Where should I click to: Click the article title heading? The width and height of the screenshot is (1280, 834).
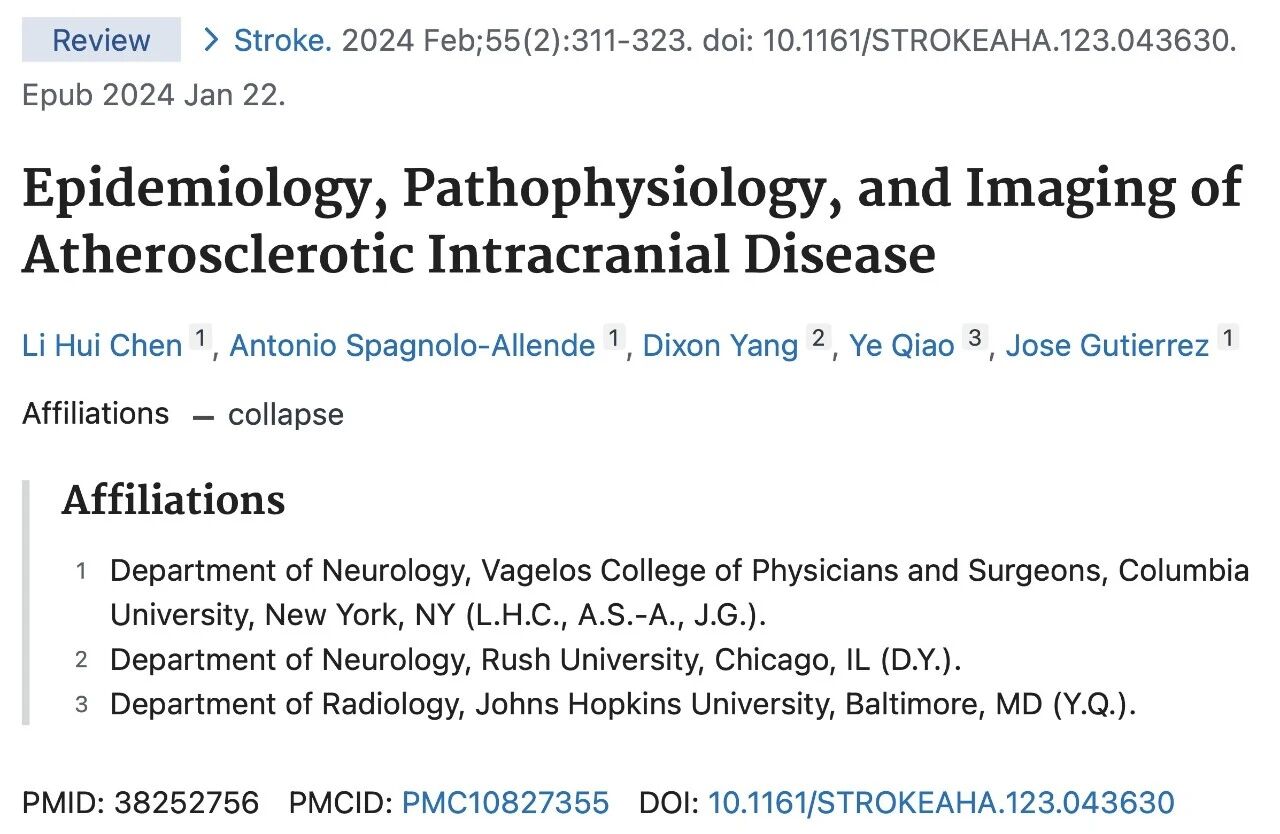point(630,222)
